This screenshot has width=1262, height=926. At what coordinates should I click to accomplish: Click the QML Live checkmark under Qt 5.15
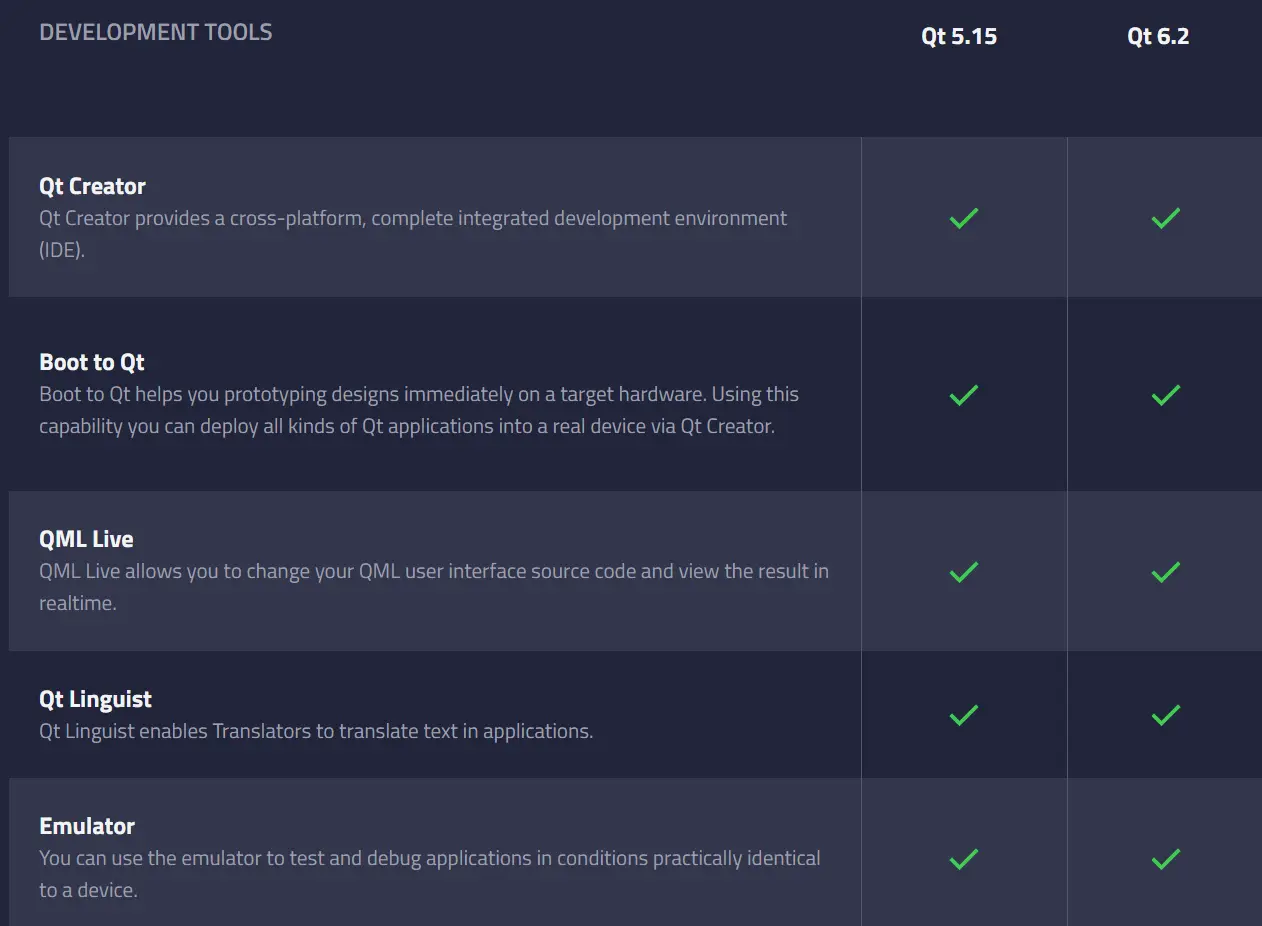(x=964, y=572)
